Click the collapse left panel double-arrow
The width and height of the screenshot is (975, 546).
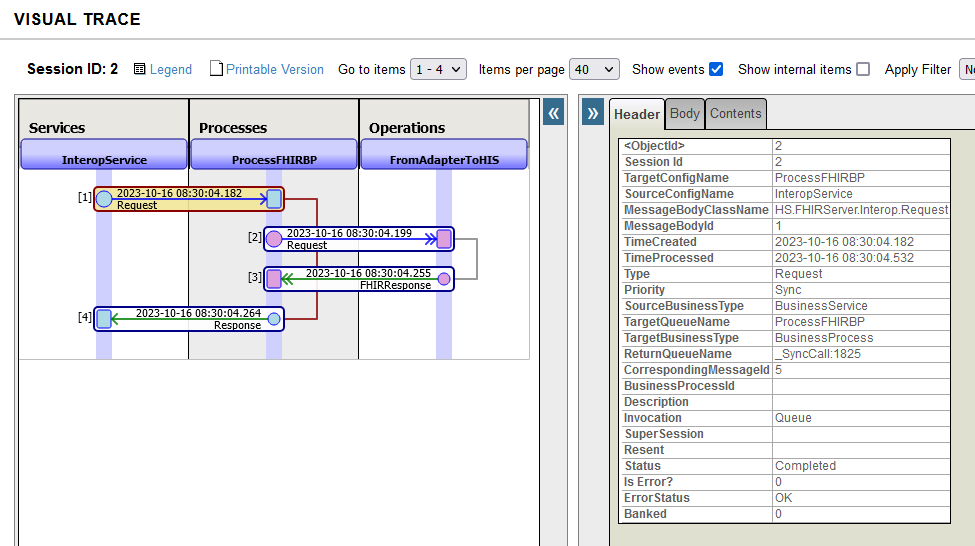[x=554, y=113]
